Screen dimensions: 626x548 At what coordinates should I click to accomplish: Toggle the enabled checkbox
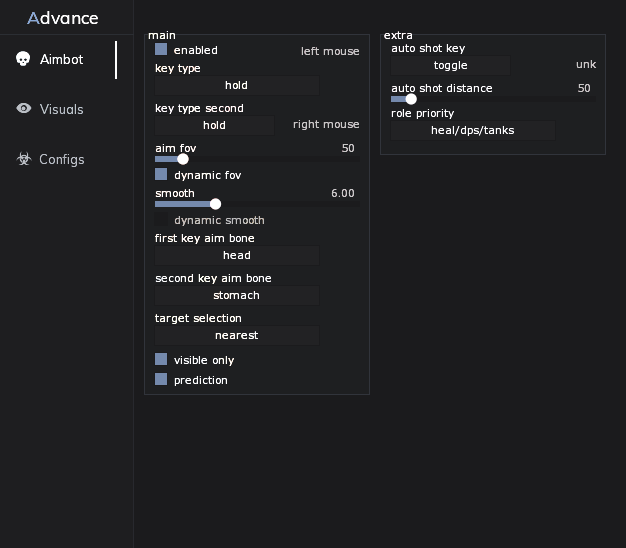click(x=161, y=49)
